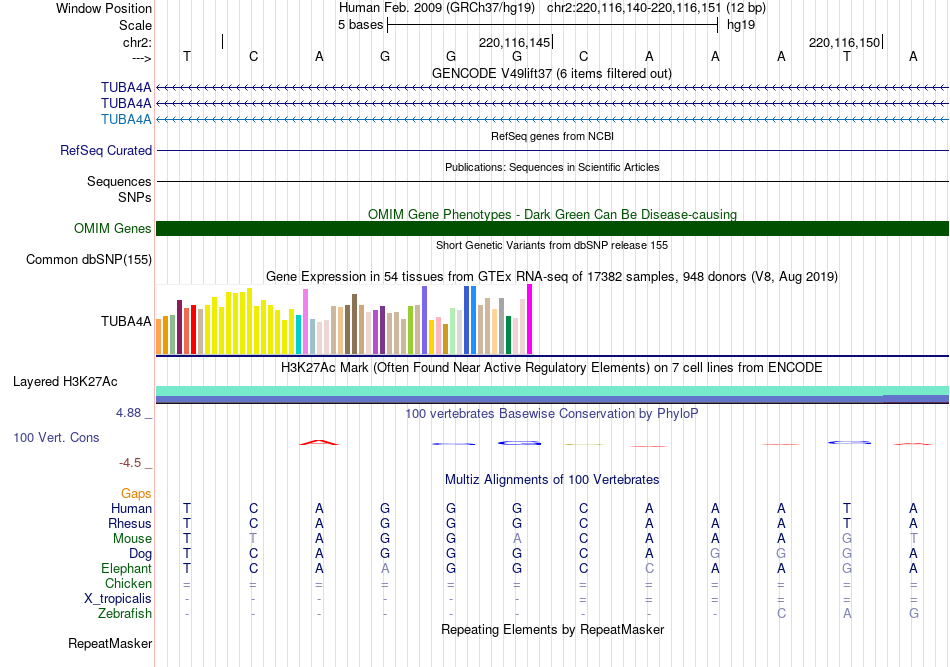950x667 pixels.
Task: Click the '5 bases' scale bar label
Action: point(360,25)
